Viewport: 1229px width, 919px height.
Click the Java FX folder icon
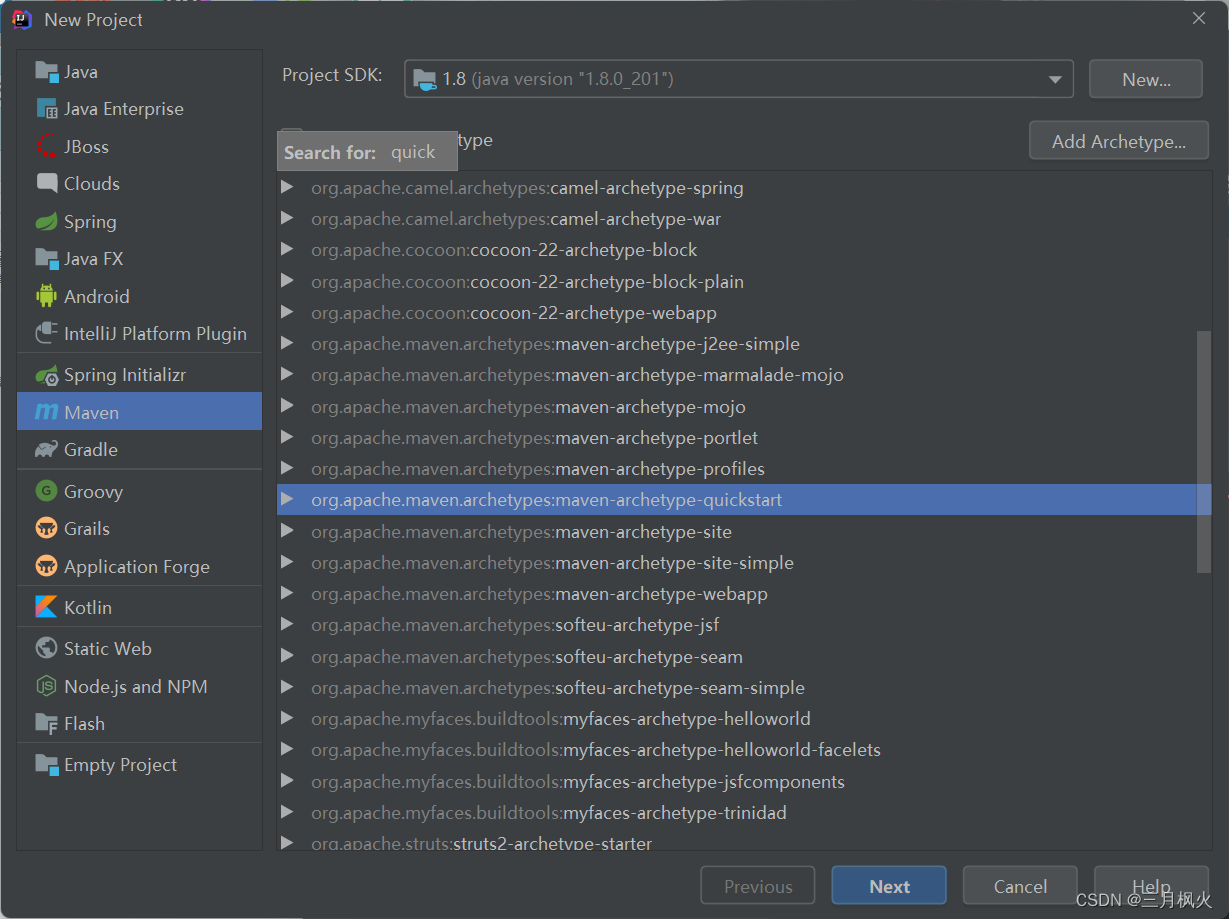(x=47, y=258)
